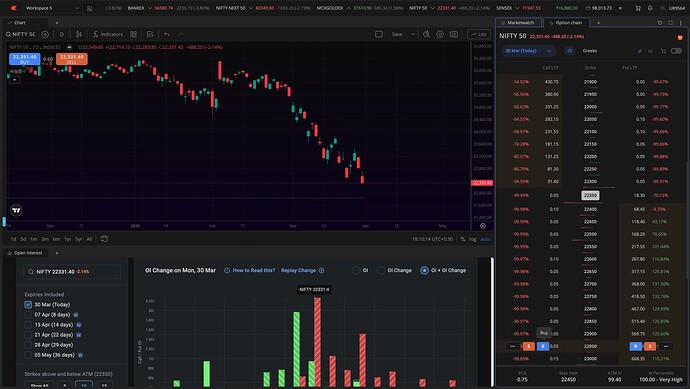Set chart range to 1d
The height and width of the screenshot is (389, 690).
[13, 239]
